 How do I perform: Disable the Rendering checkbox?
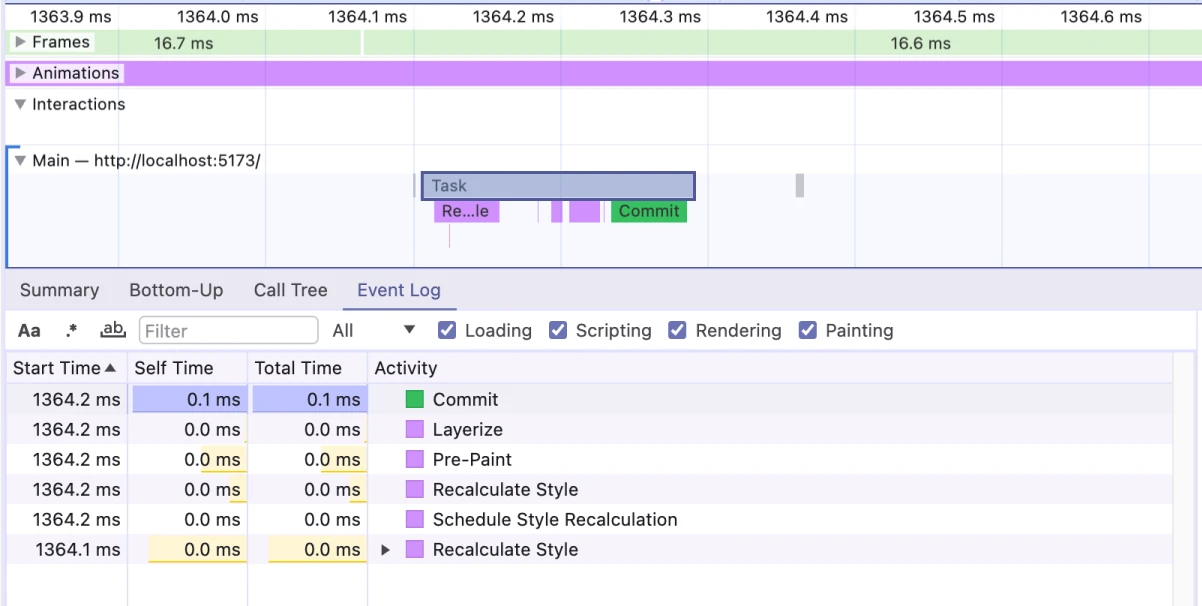tap(678, 331)
